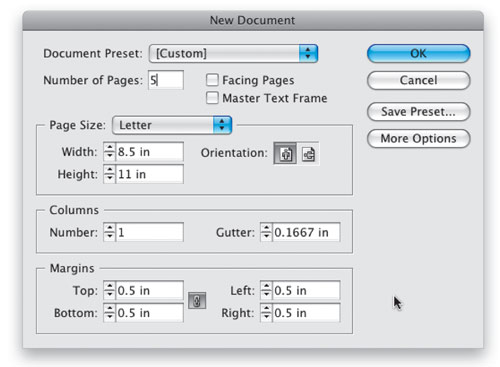
Task: Click the Left margin field
Action: pos(306,290)
